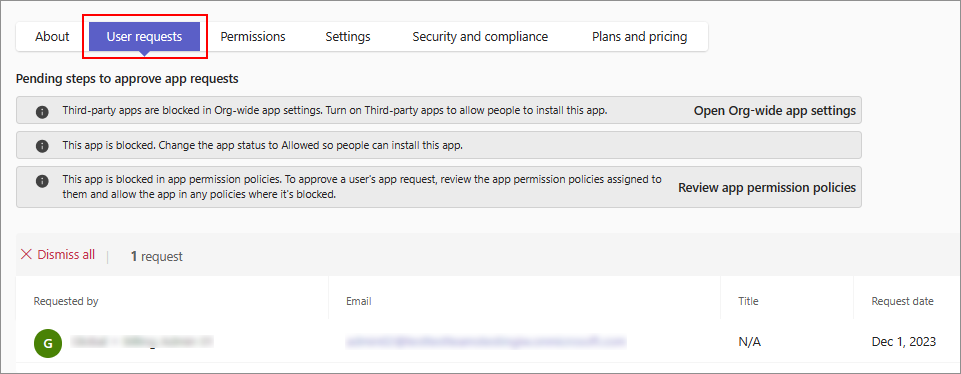Image resolution: width=961 pixels, height=374 pixels.
Task: Click the Title column header
Action: click(748, 301)
